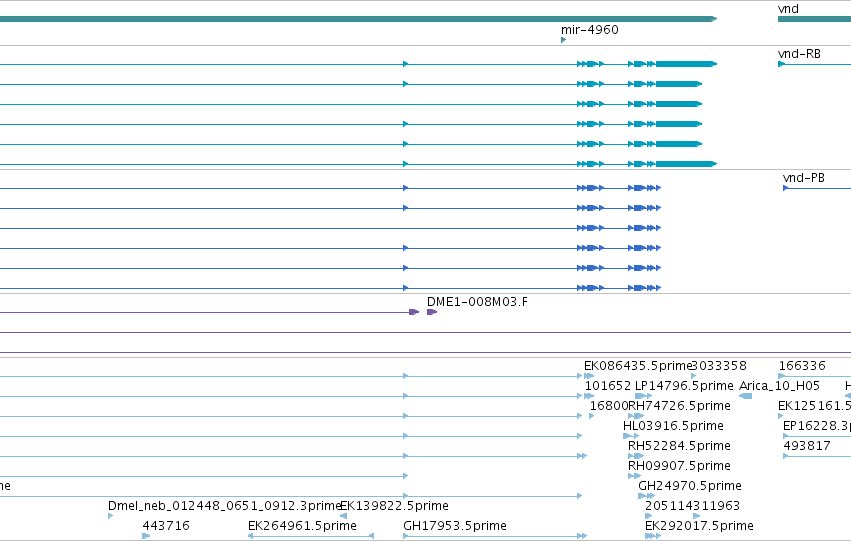The height and width of the screenshot is (541, 851).
Task: Select EST RH09907.5prime label
Action: (679, 466)
